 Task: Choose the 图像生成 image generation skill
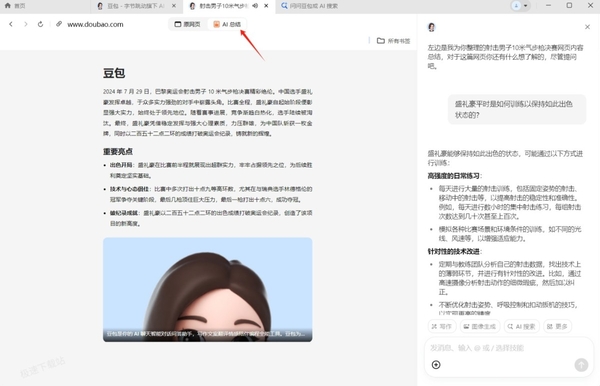[x=480, y=326]
